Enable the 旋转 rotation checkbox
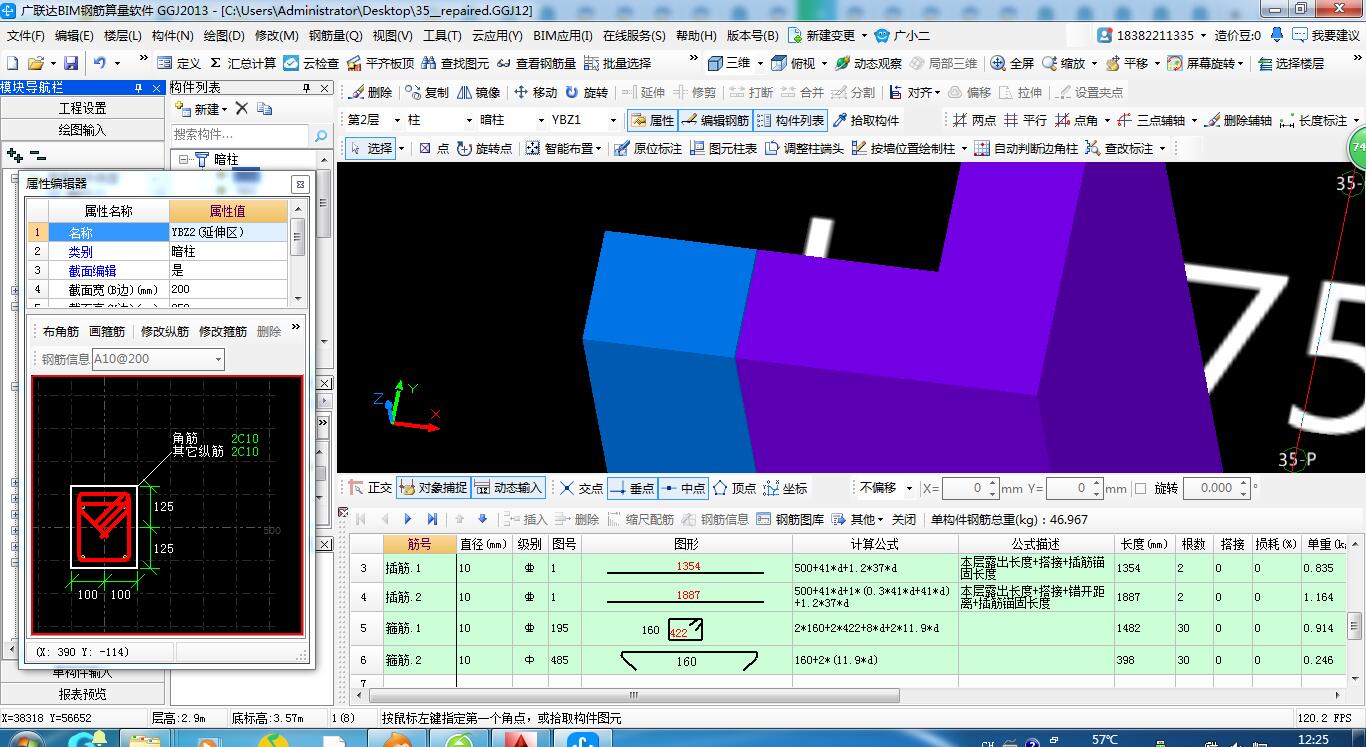This screenshot has height=747, width=1366. point(1141,489)
